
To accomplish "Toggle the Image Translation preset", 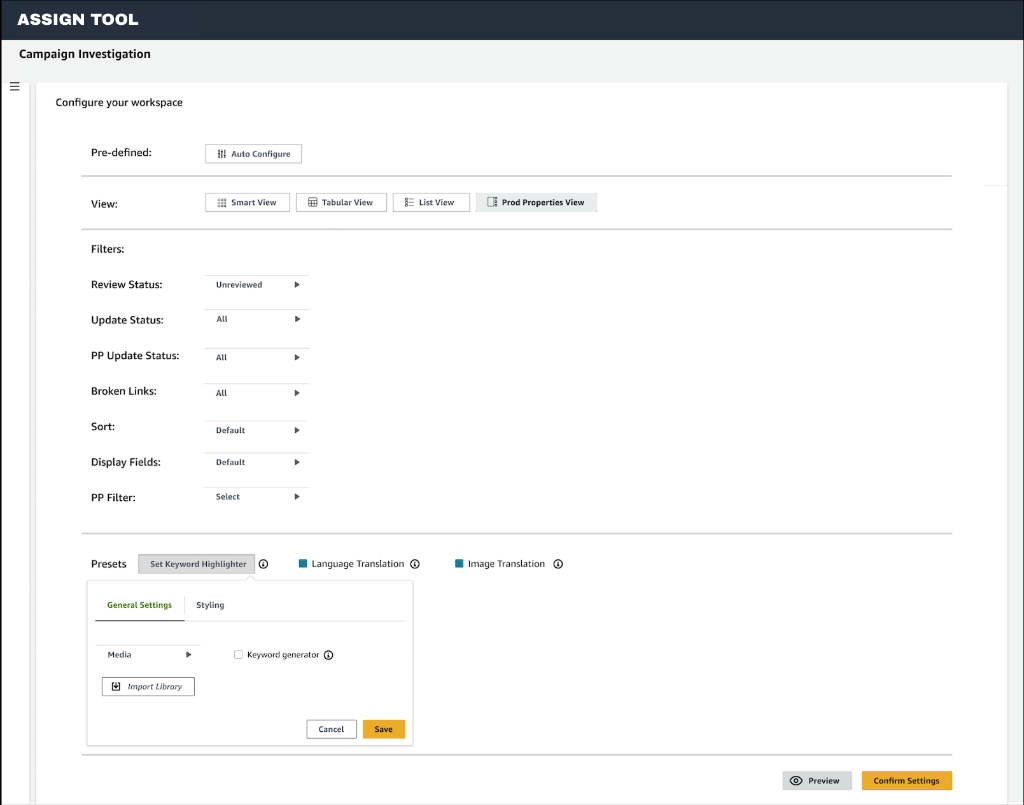I will click(459, 564).
